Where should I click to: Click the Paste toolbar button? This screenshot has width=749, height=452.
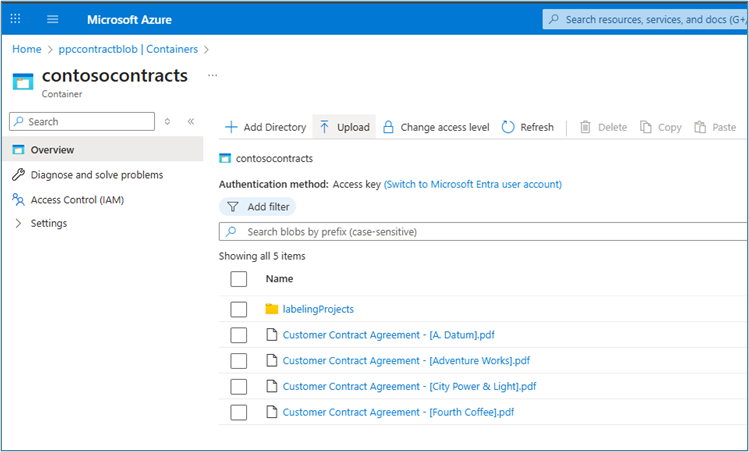[715, 127]
